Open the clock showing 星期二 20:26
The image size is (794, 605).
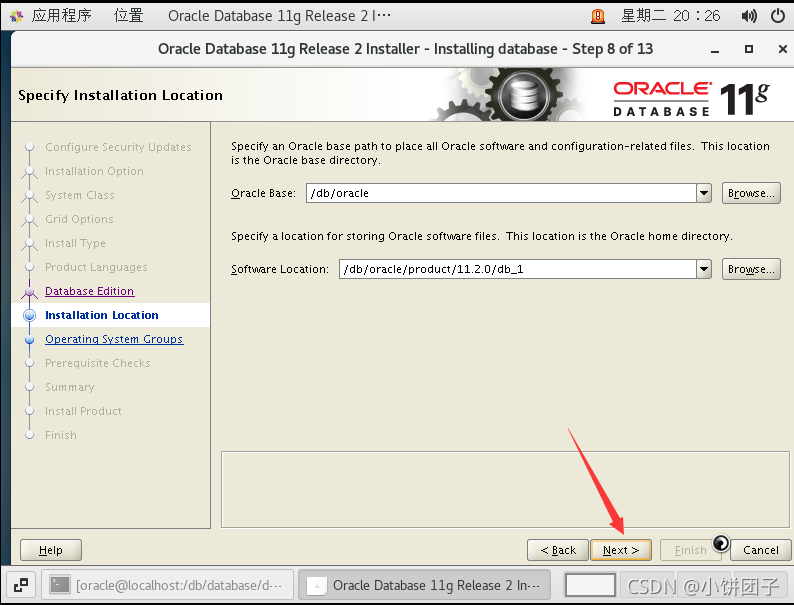coord(670,16)
